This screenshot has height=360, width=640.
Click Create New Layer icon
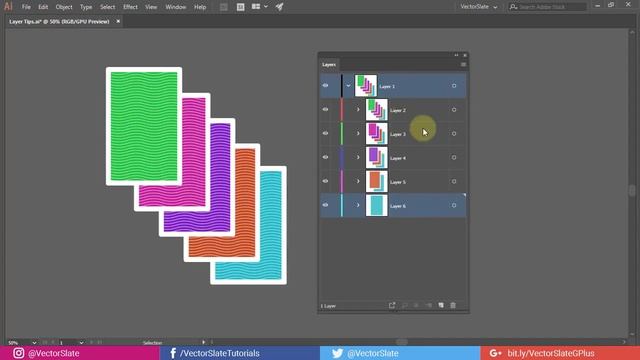click(x=441, y=305)
